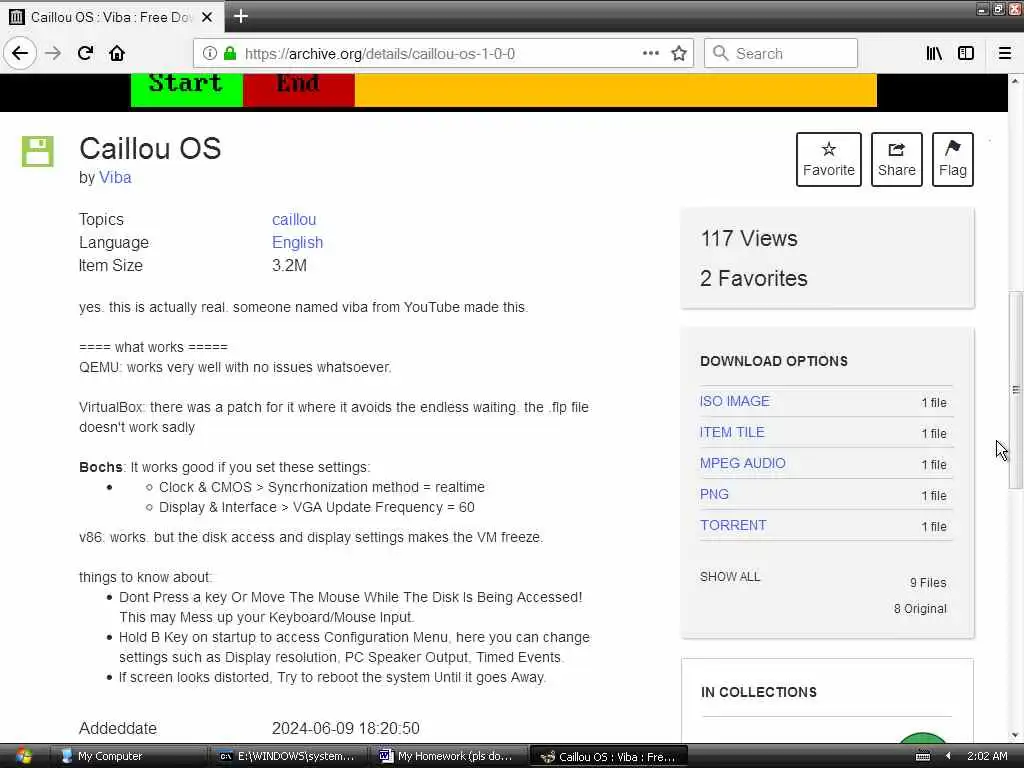The height and width of the screenshot is (768, 1024).
Task: Download the ITEM TILE file
Action: (x=732, y=432)
